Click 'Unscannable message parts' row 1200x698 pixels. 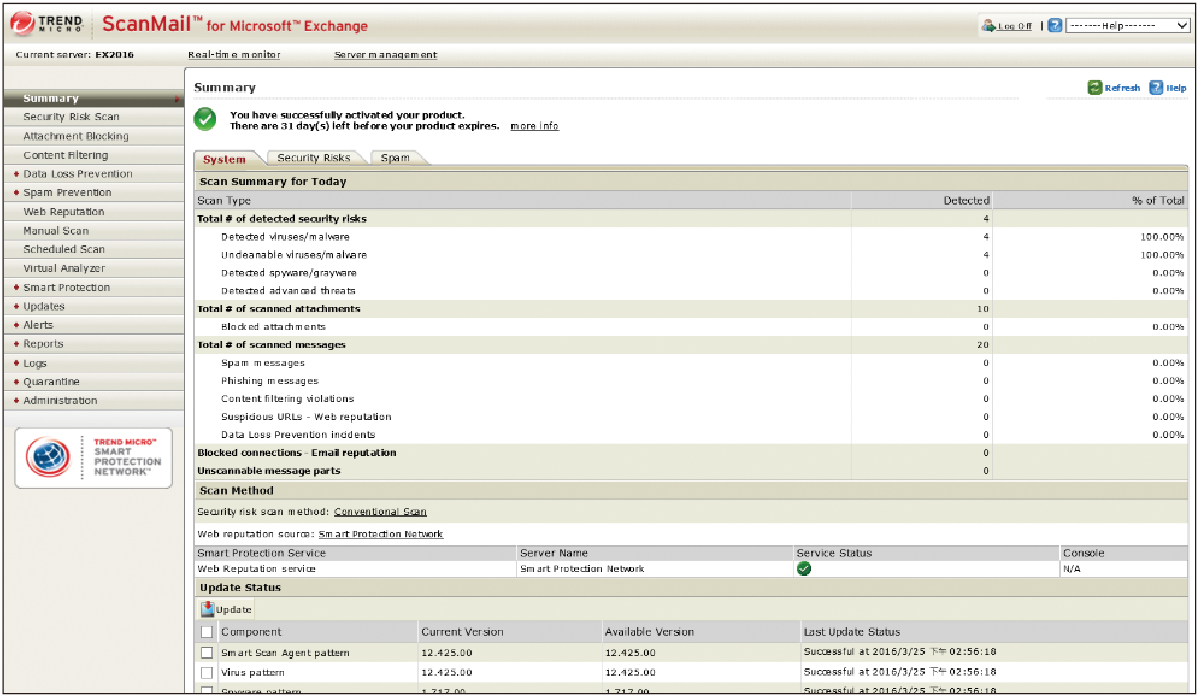(691, 471)
